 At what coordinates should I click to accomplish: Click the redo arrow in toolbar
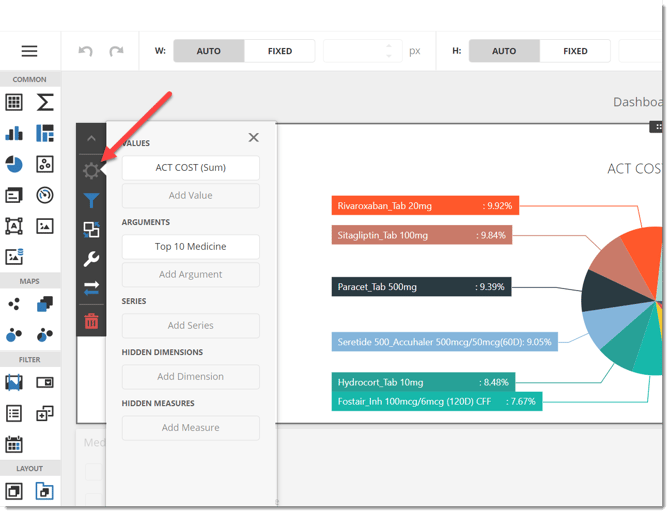click(x=116, y=51)
